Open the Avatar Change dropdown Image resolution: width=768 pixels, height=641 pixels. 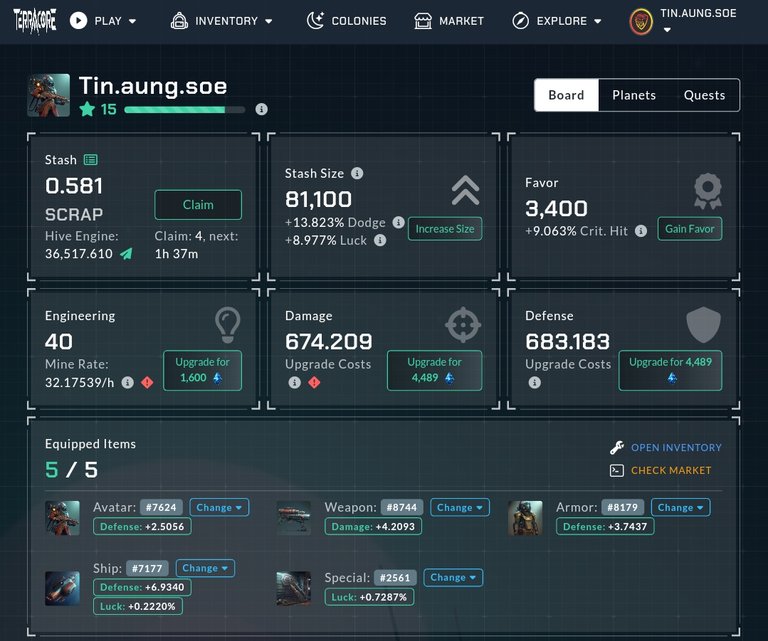[219, 507]
